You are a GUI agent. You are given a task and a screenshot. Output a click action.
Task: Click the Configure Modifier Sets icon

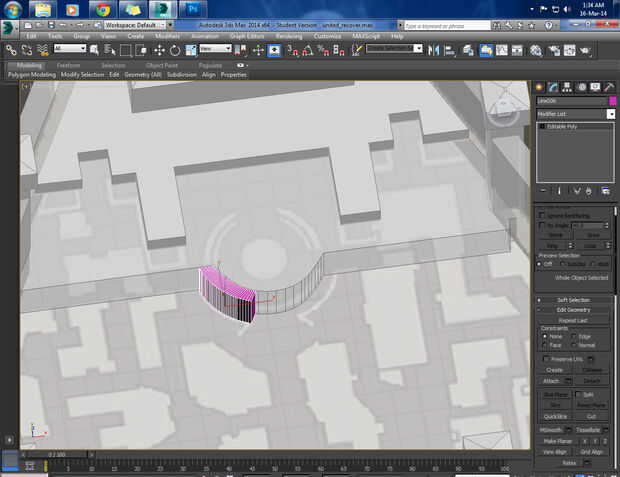coord(605,190)
